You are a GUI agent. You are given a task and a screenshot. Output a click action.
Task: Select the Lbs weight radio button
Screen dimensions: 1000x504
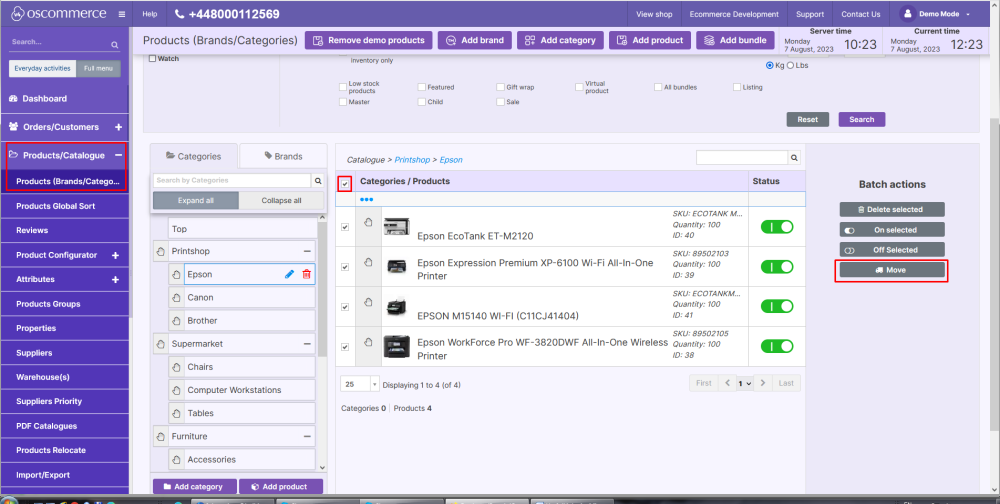click(792, 66)
